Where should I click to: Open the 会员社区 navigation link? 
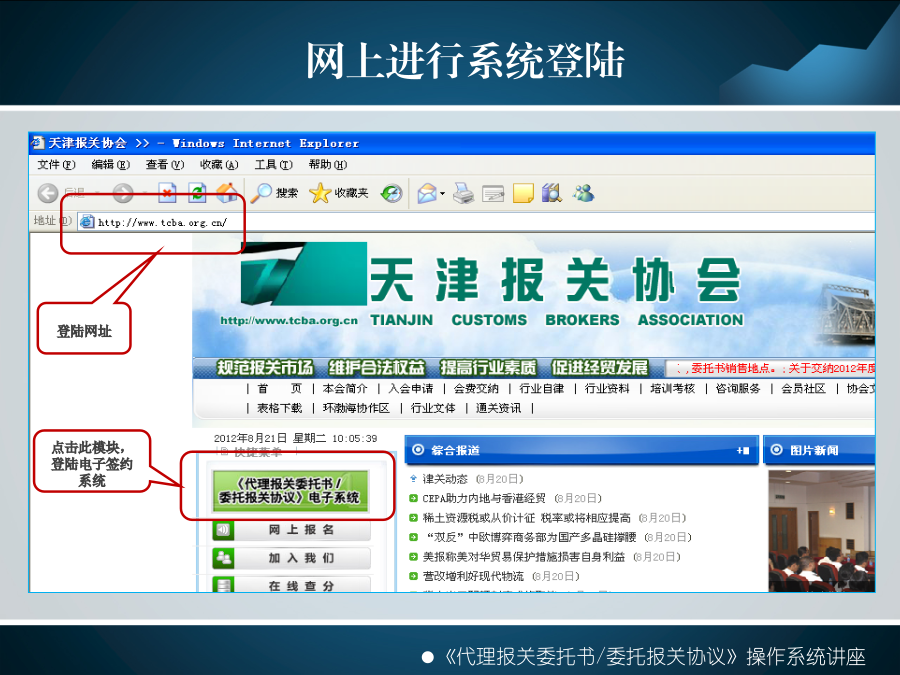click(804, 389)
